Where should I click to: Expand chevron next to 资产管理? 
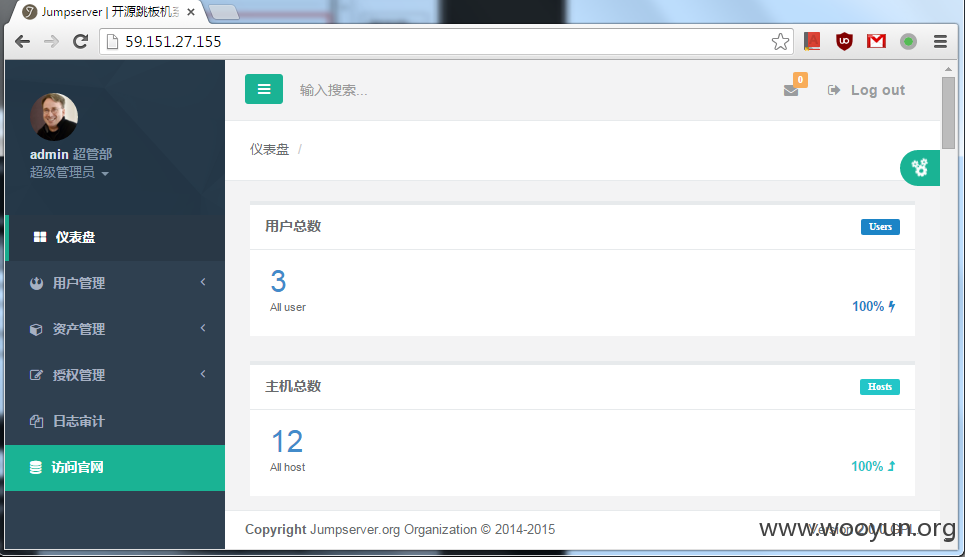pyautogui.click(x=203, y=328)
